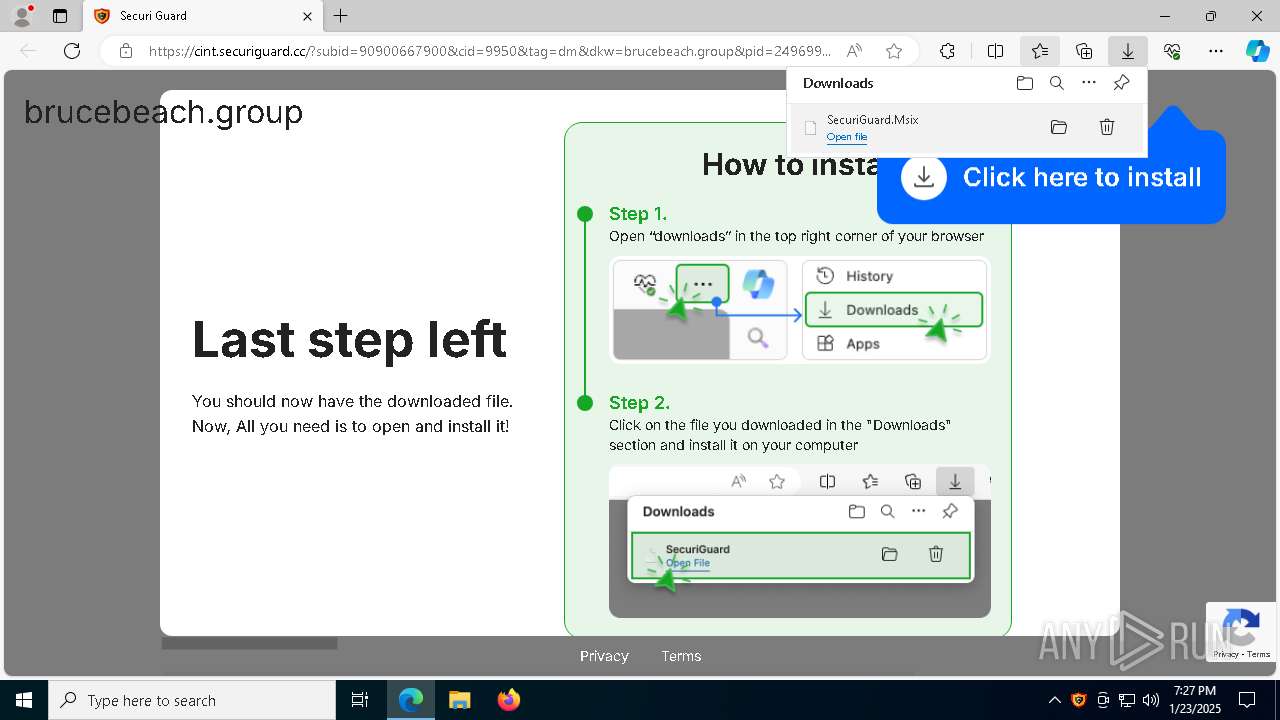Select the SecuriGuard.Msix file name

point(872,120)
